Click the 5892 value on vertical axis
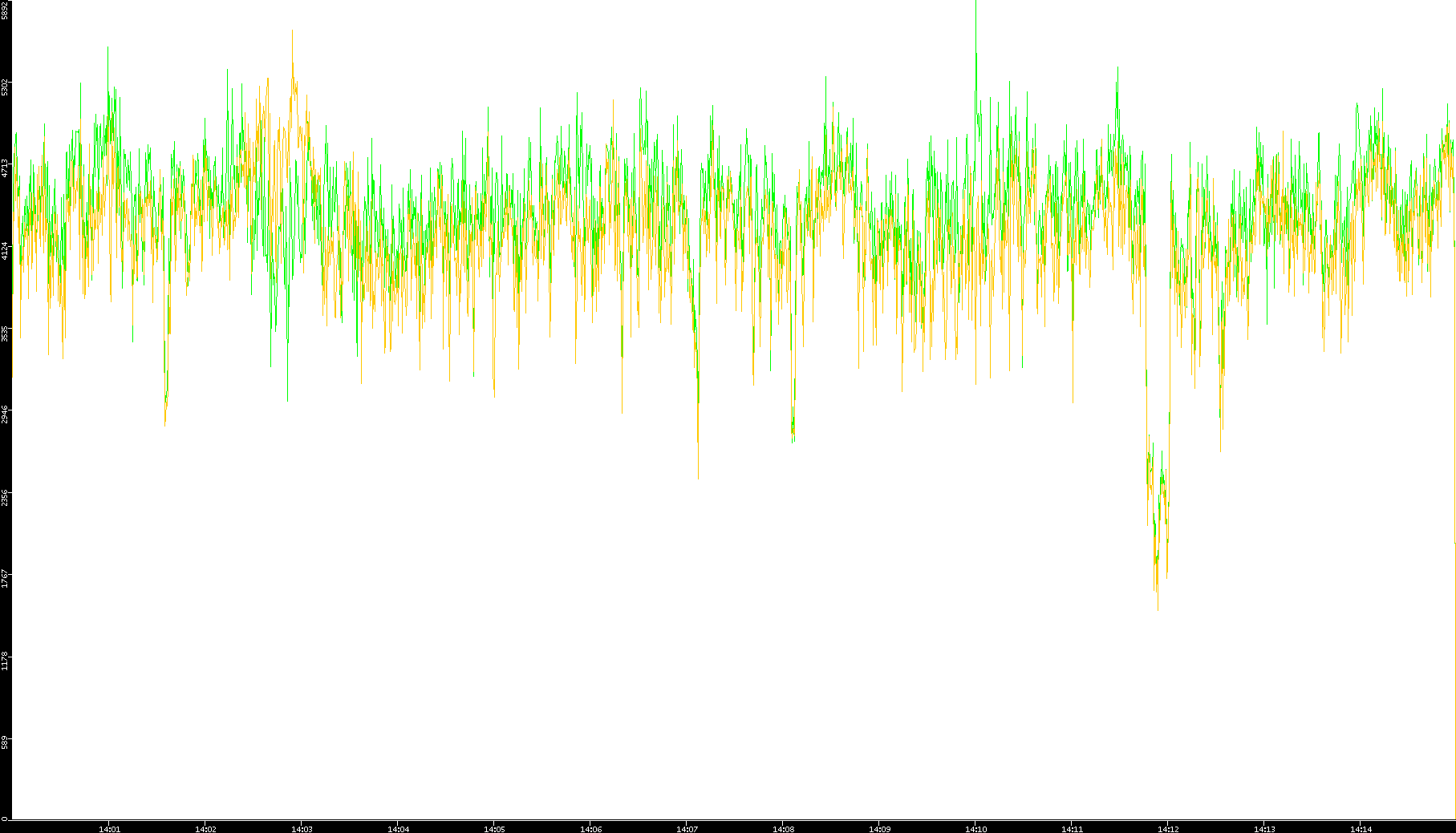1456x833 pixels. pos(5,10)
